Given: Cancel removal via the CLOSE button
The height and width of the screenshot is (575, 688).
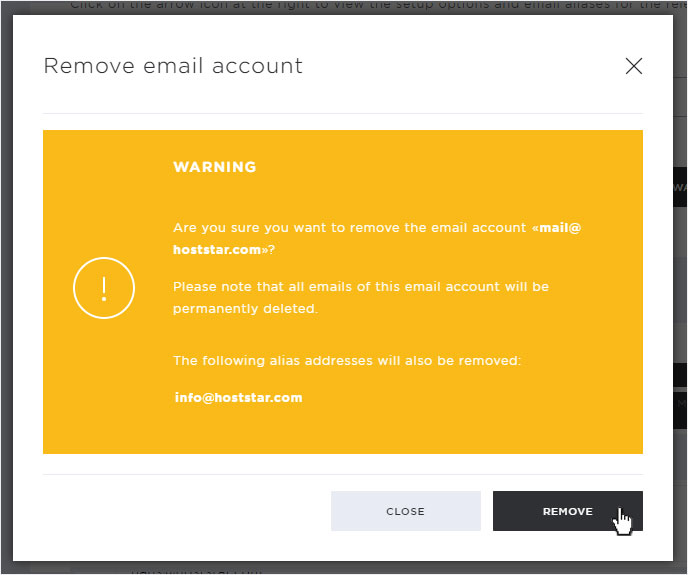Looking at the screenshot, I should [x=406, y=511].
